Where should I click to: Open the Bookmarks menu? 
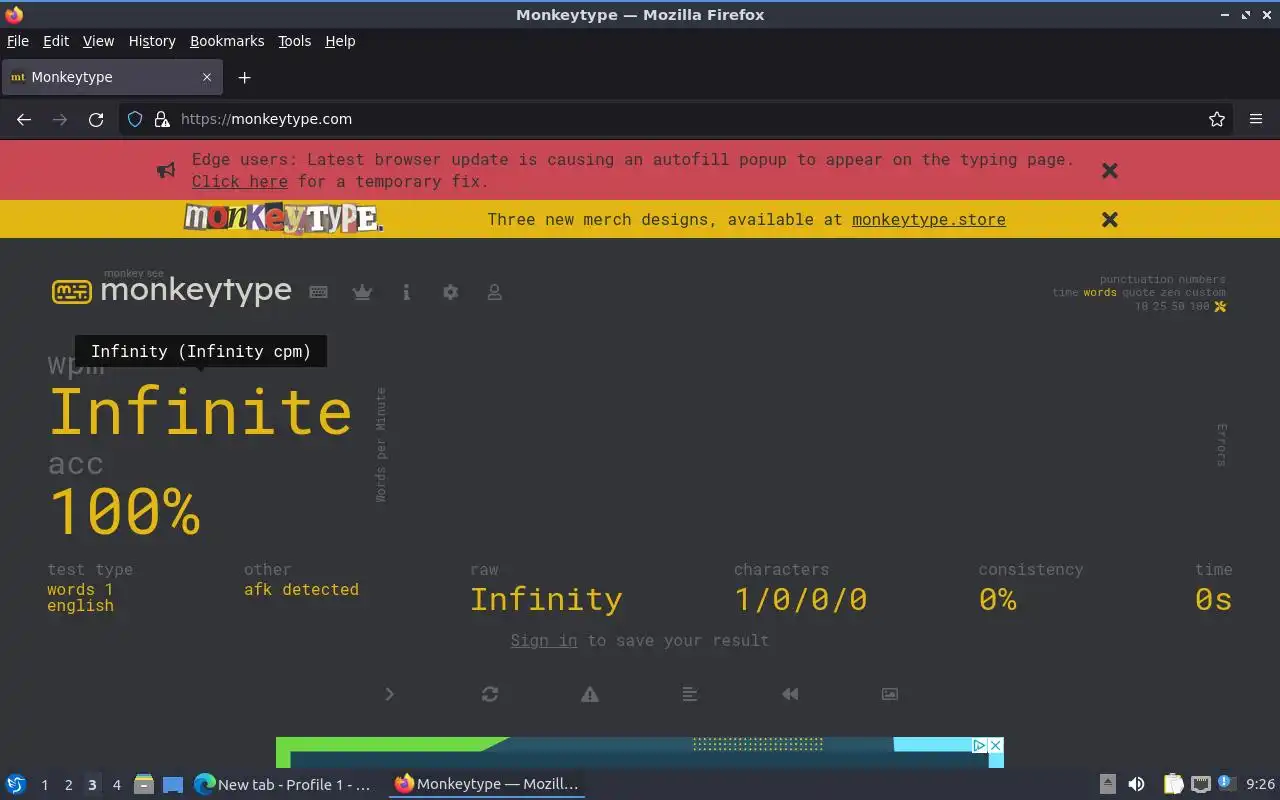tap(227, 41)
